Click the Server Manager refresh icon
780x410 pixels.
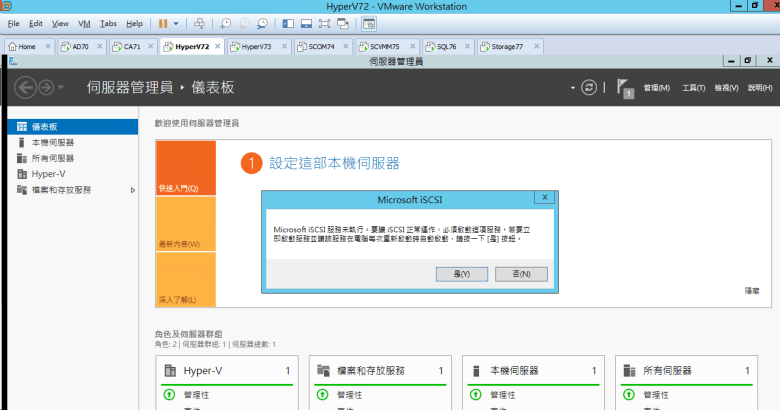point(589,87)
